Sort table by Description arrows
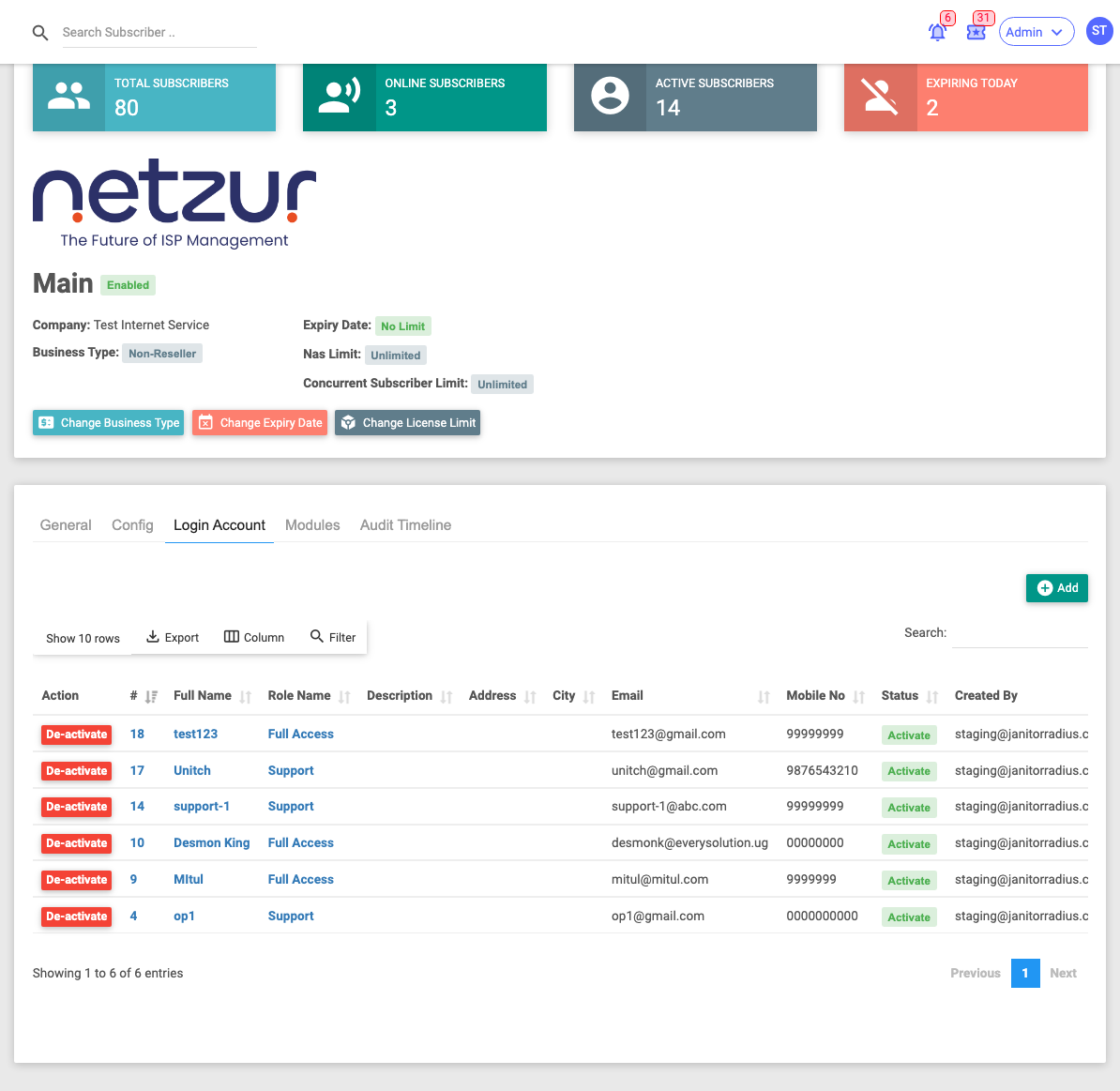 (x=446, y=697)
